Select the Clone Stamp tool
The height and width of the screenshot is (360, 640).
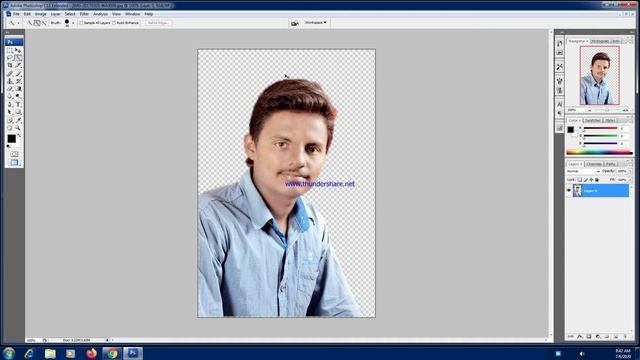point(10,81)
